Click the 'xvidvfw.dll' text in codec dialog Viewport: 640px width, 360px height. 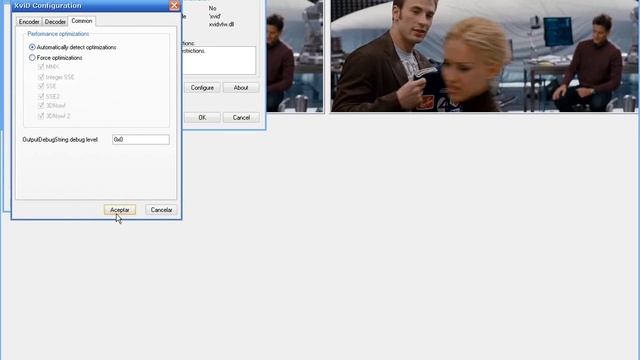tap(221, 24)
